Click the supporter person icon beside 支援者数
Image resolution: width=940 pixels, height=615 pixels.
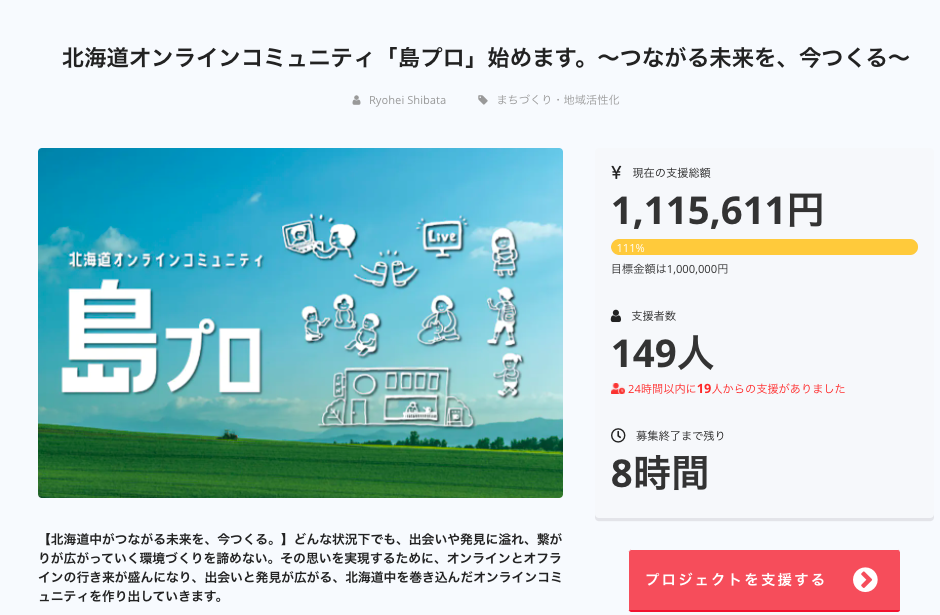[x=616, y=316]
